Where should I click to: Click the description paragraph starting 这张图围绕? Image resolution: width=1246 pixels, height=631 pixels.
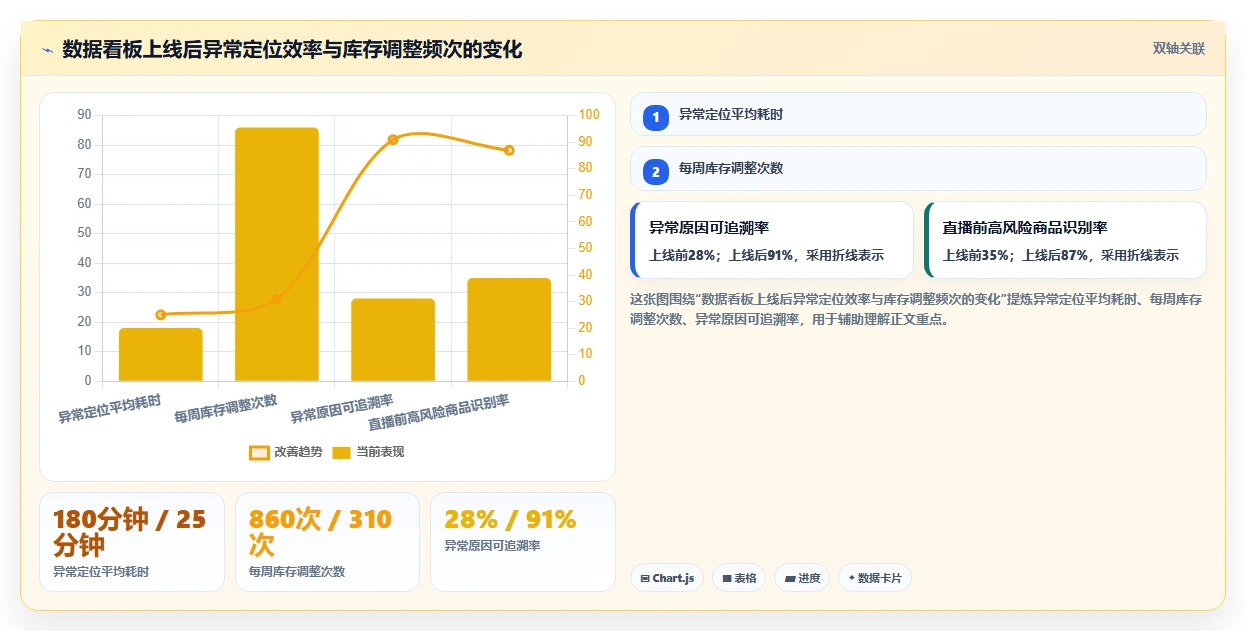click(x=916, y=309)
